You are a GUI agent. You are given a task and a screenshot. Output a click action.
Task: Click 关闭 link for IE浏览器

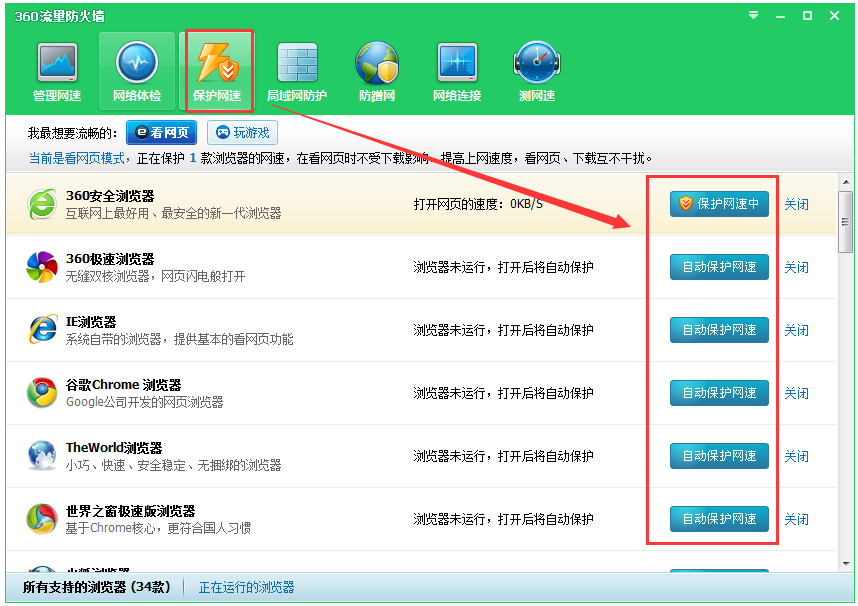796,330
